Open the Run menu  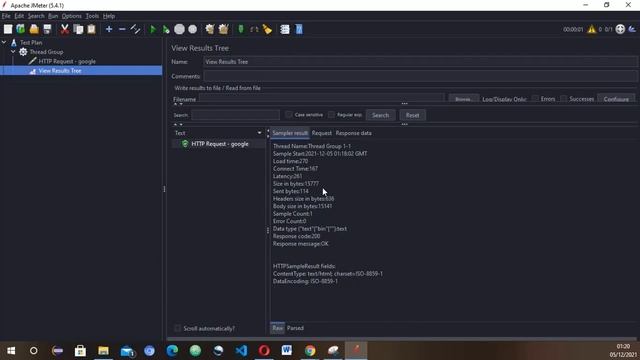pyautogui.click(x=53, y=16)
